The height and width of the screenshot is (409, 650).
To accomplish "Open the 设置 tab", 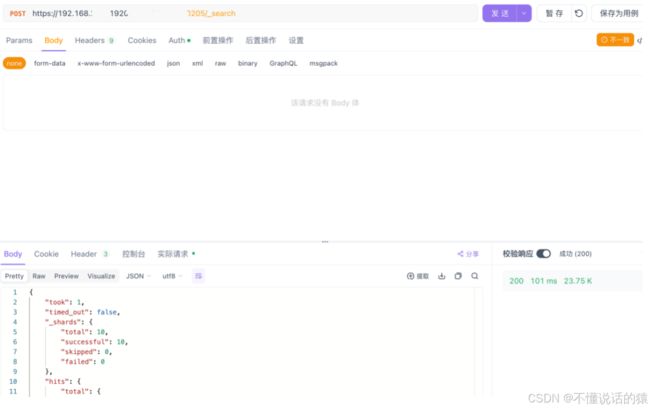I will [x=296, y=40].
